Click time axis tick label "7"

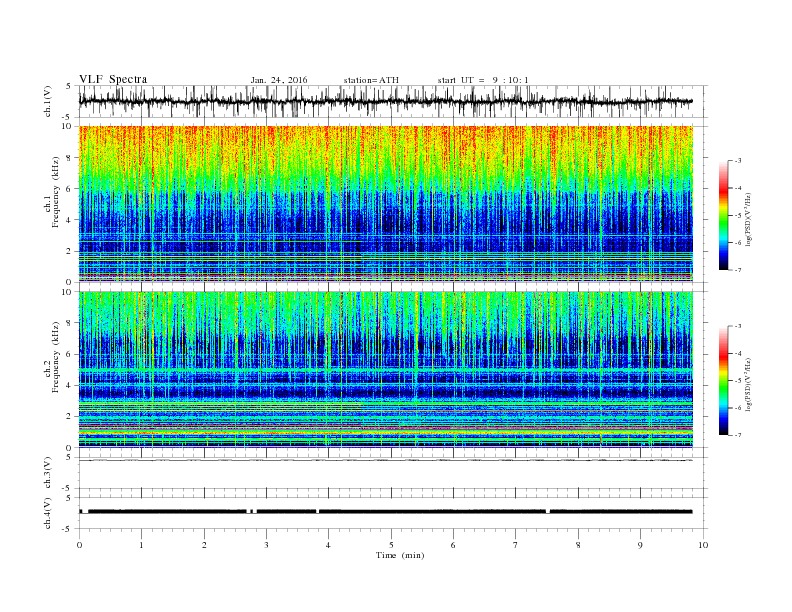click(516, 545)
